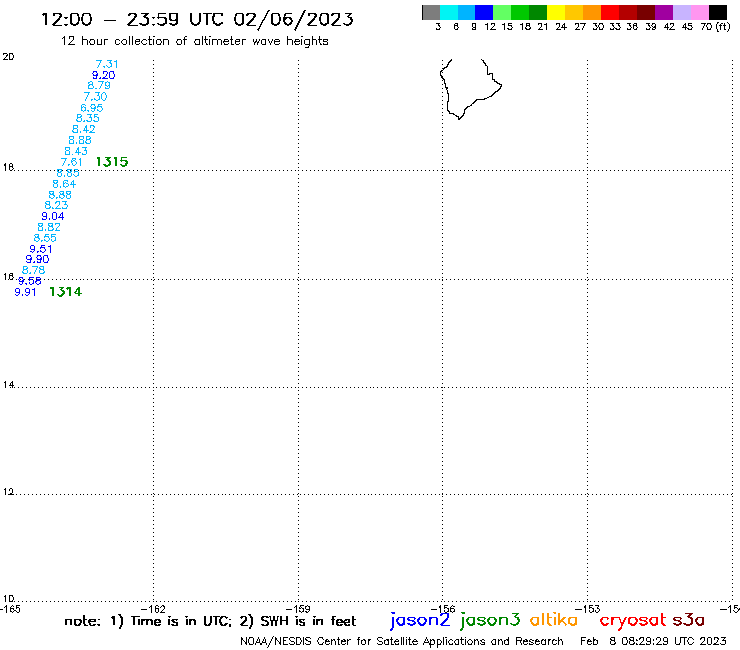Click the NOAA/NESDIS Center footer credit
The height and width of the screenshot is (650, 740).
tap(402, 641)
